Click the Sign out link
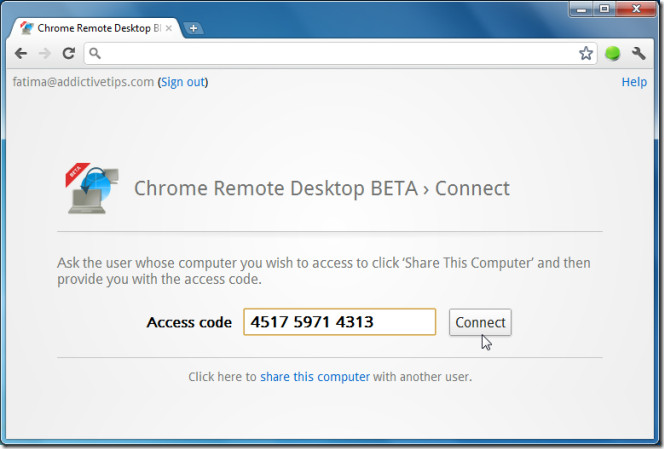Screen dimensions: 664x449 pyautogui.click(x=182, y=82)
